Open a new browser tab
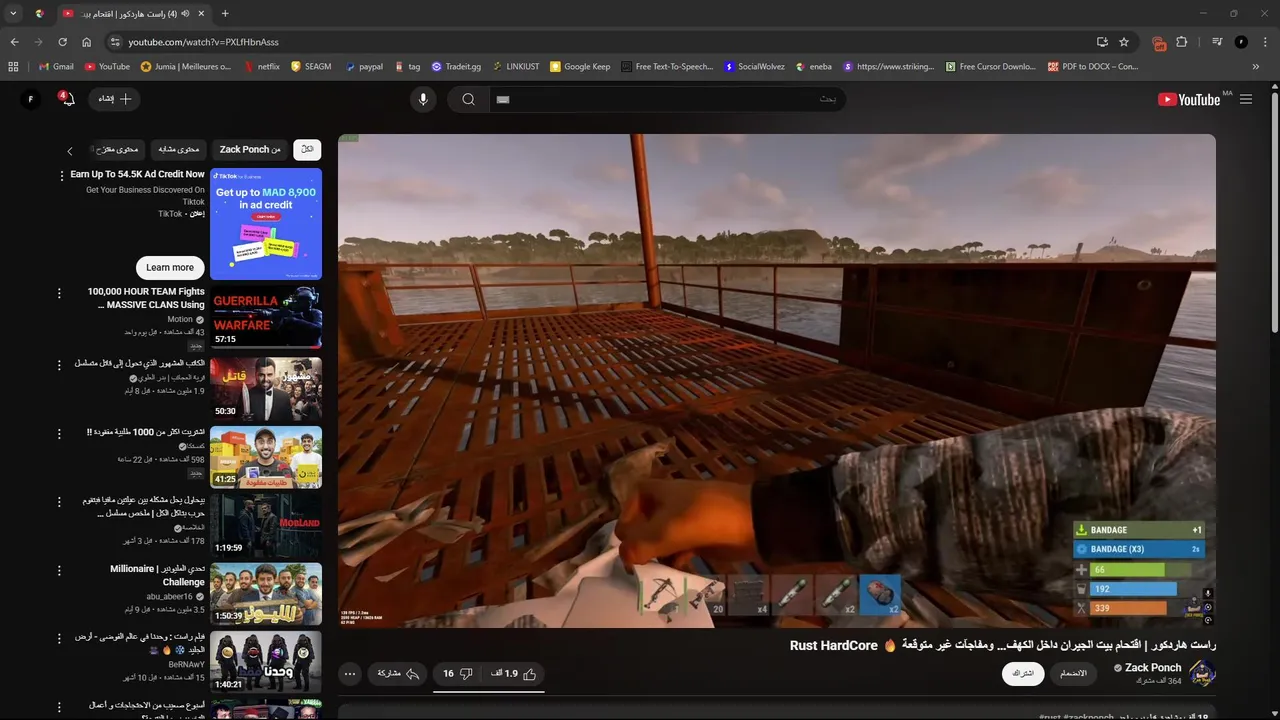The height and width of the screenshot is (720, 1280). pyautogui.click(x=225, y=14)
